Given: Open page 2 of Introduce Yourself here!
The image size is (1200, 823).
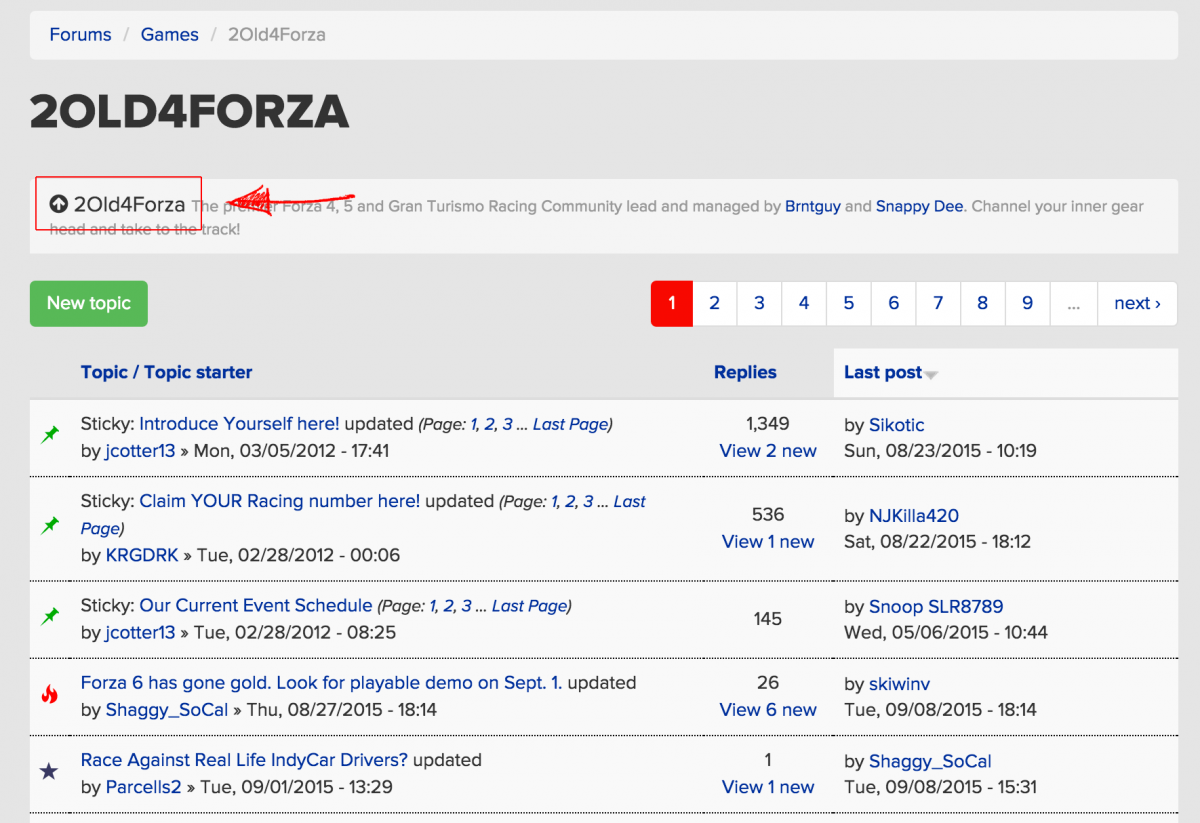Looking at the screenshot, I should (489, 424).
